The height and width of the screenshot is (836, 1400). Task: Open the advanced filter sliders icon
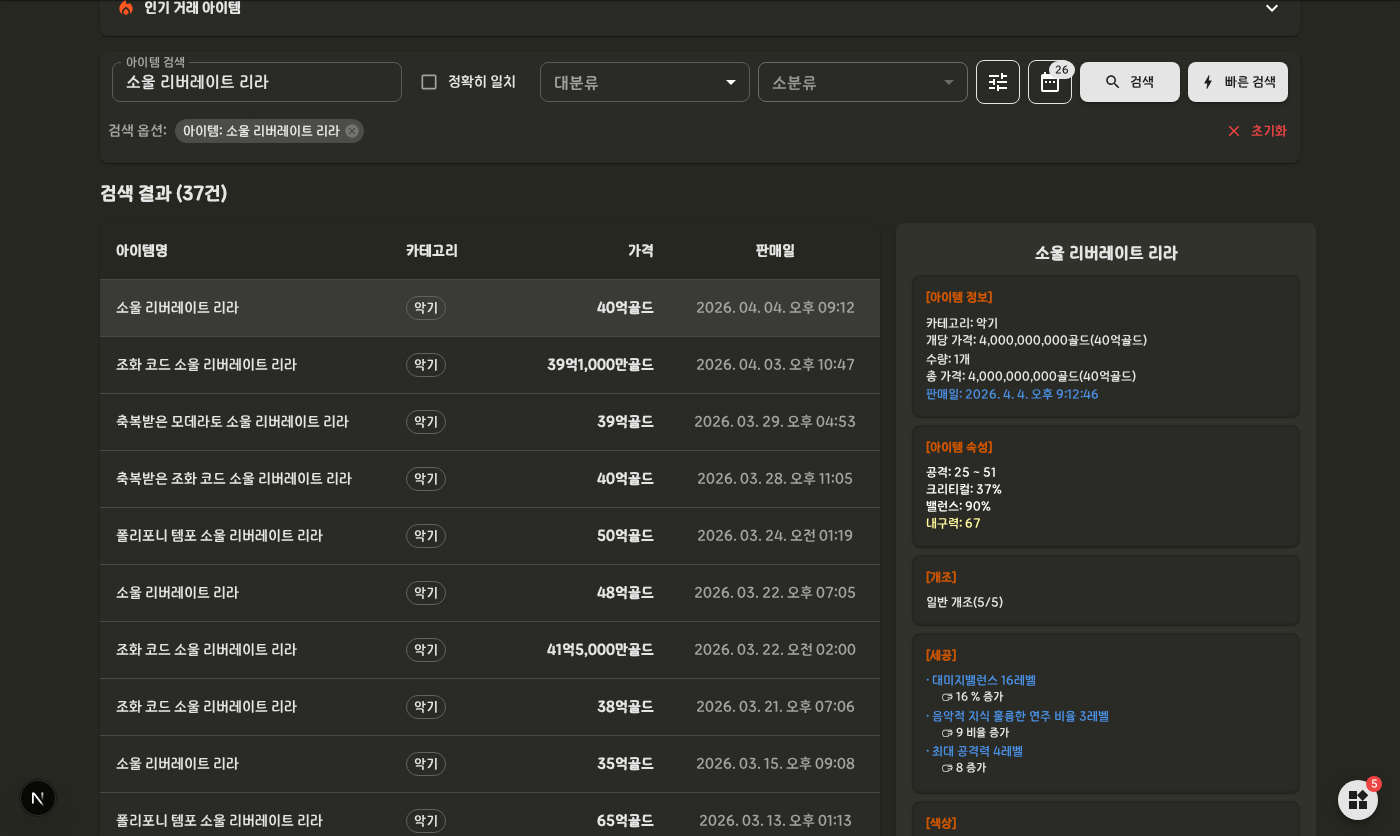(x=998, y=82)
